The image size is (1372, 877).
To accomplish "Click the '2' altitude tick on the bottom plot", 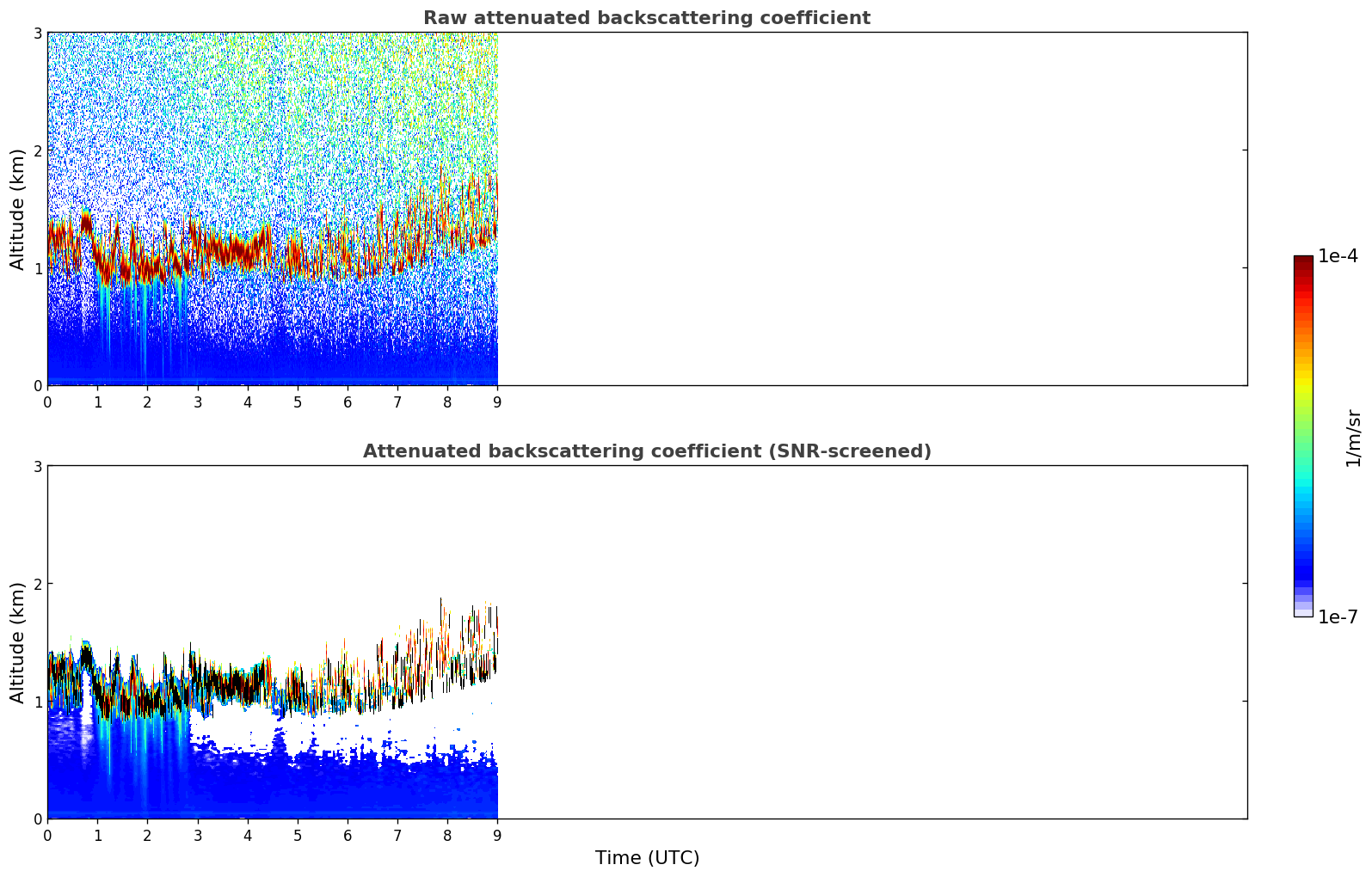I will (37, 584).
